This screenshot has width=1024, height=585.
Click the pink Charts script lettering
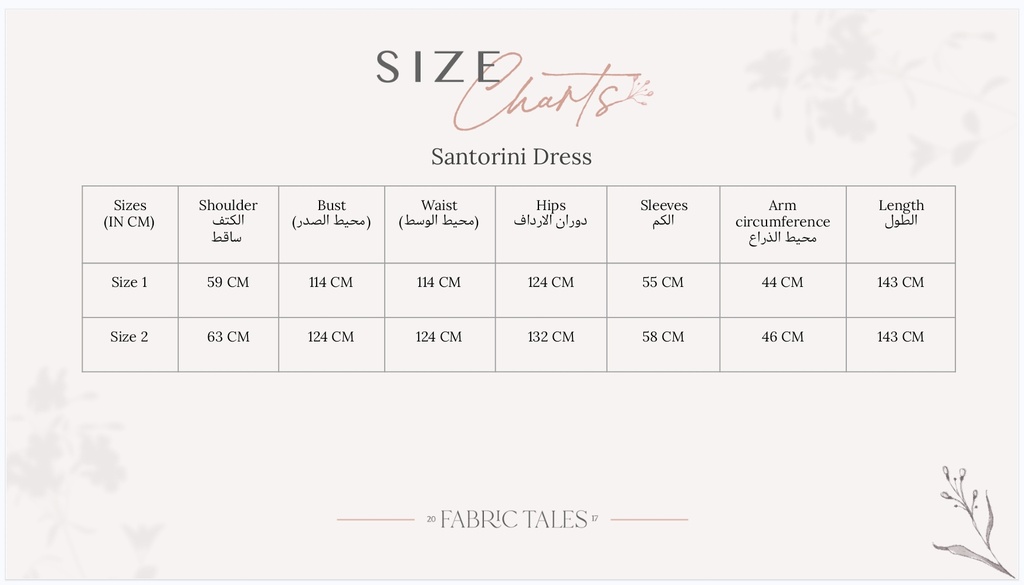click(x=552, y=93)
